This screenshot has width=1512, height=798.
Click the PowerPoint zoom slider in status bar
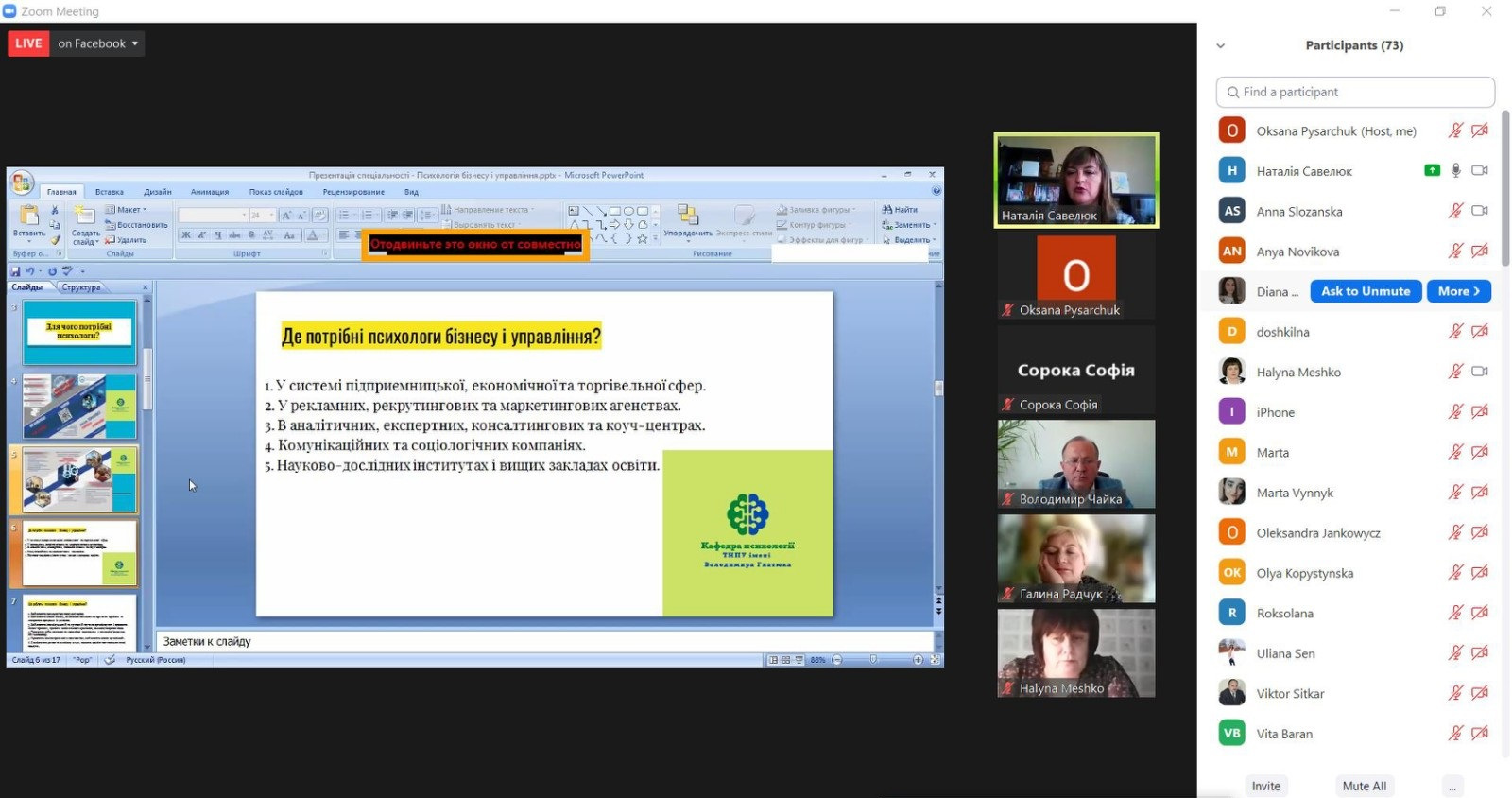[875, 660]
